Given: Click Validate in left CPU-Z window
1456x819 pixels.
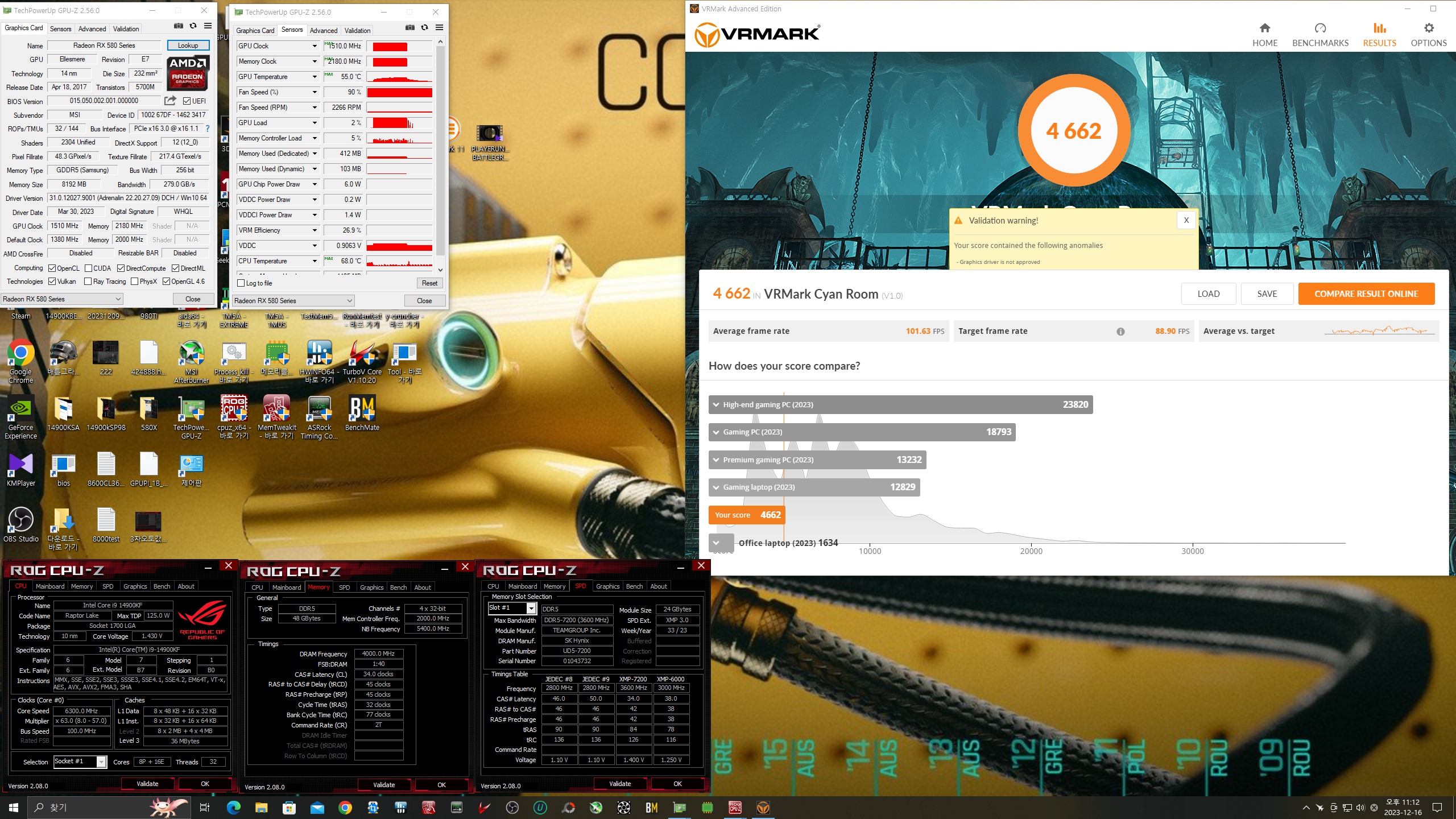Looking at the screenshot, I should click(x=147, y=784).
